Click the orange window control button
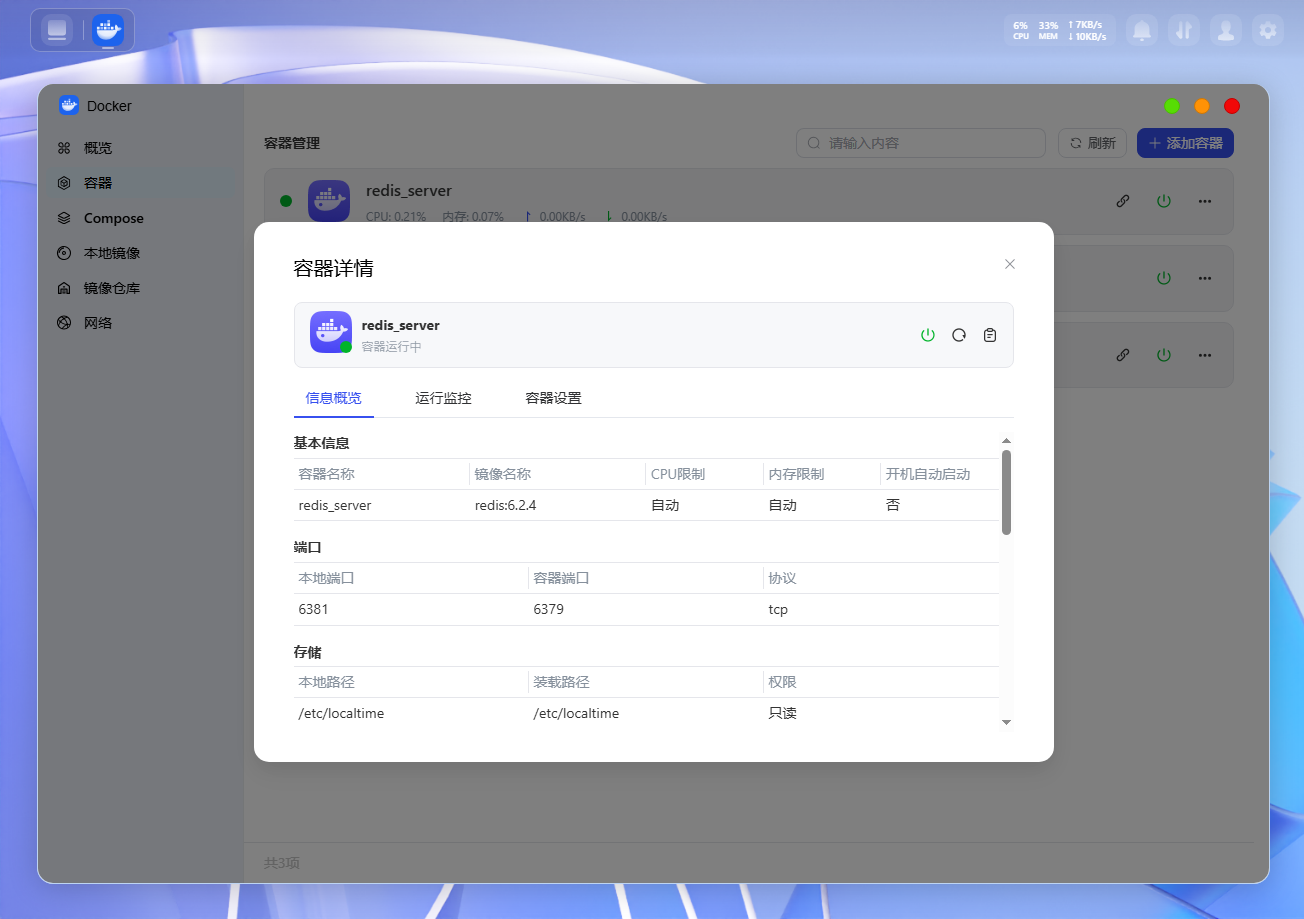The height and width of the screenshot is (919, 1304). [1202, 106]
